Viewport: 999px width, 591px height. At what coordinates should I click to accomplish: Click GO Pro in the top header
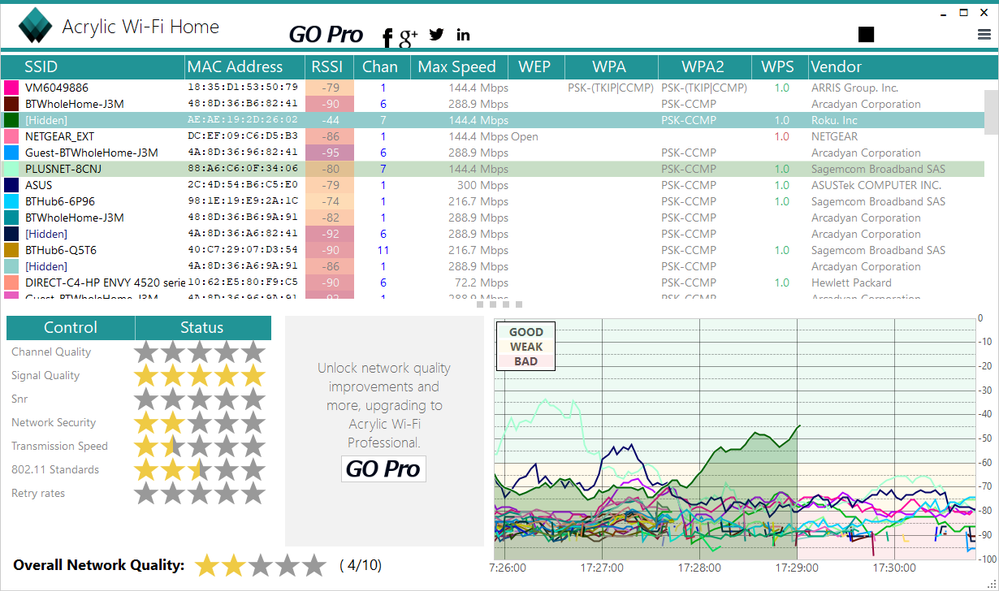tap(325, 34)
